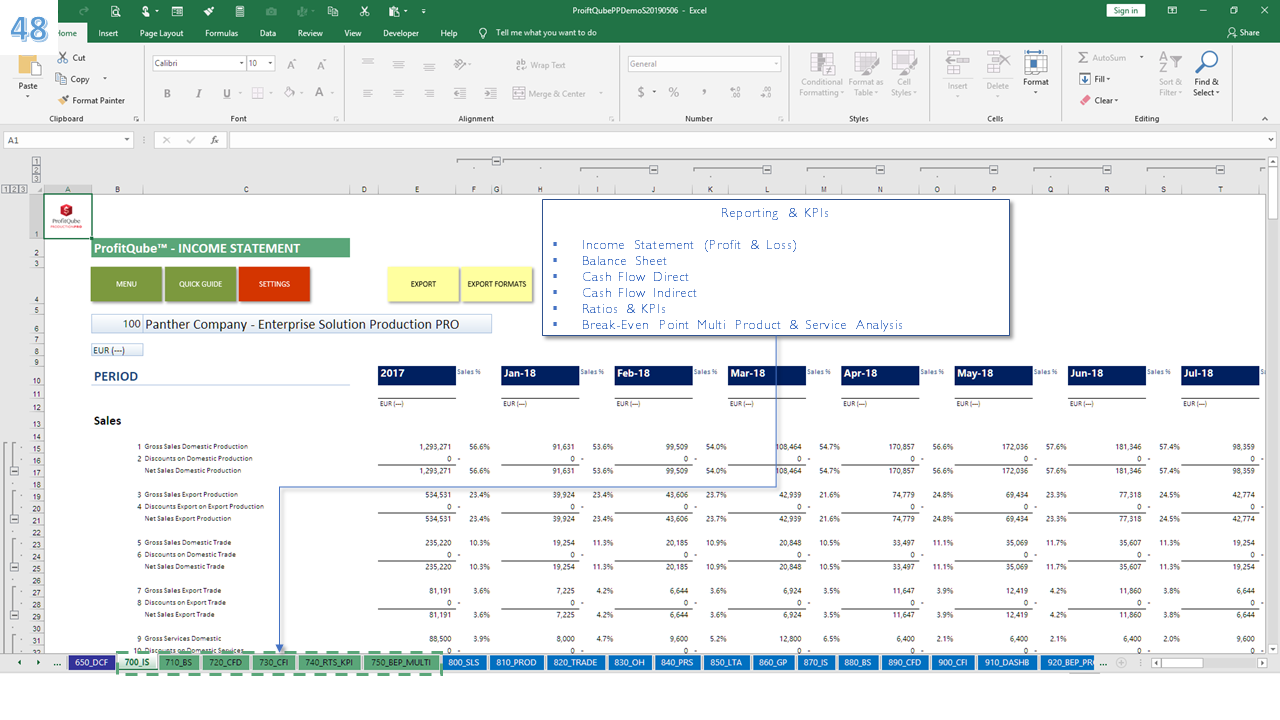1280x720 pixels.
Task: Click the Decrease Decimal icon
Action: 764,92
